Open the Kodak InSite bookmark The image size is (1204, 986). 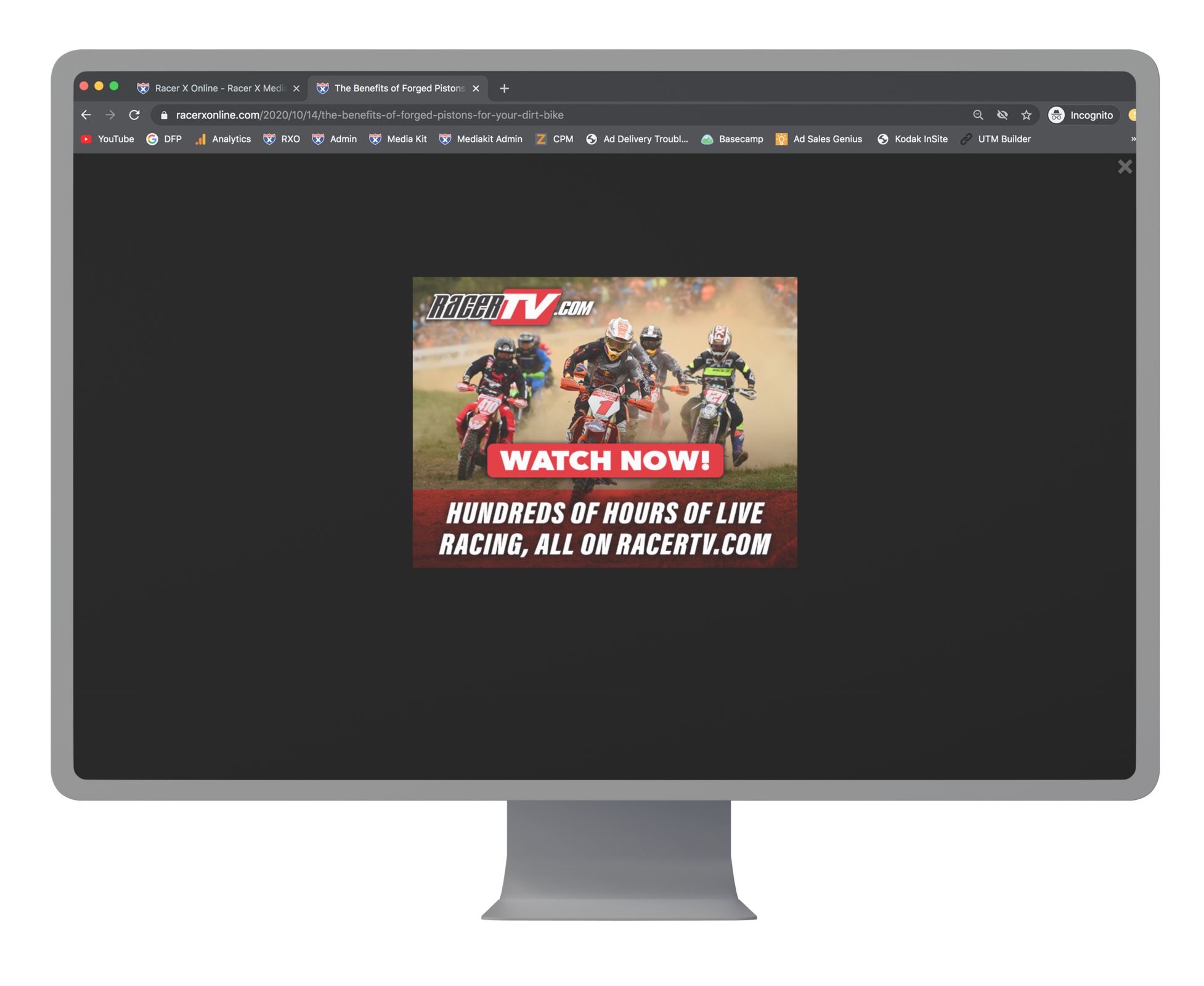click(913, 139)
